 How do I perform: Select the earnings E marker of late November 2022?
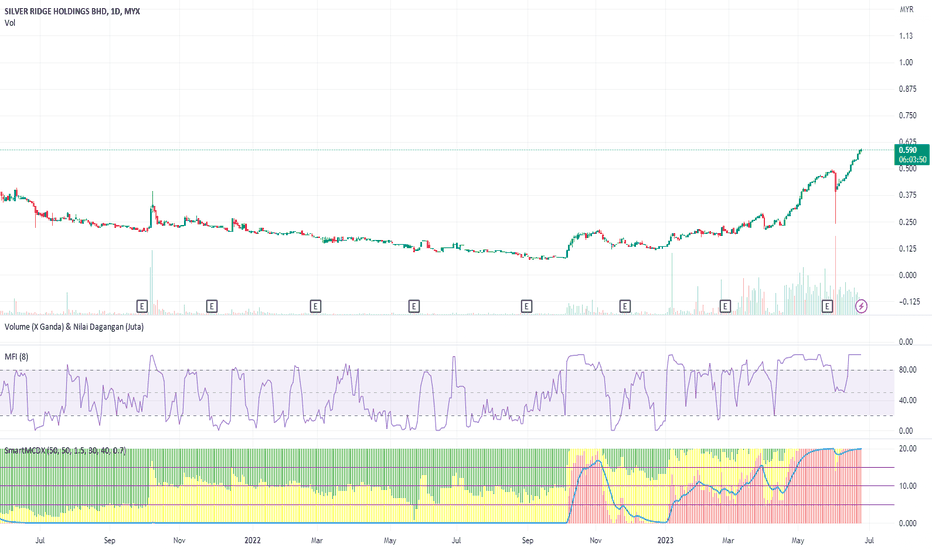625,306
